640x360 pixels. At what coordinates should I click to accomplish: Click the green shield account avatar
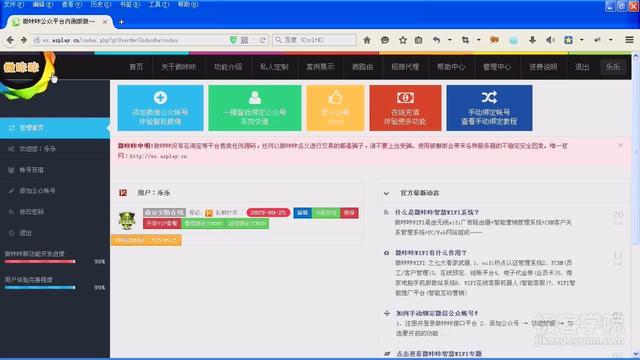pos(127,220)
